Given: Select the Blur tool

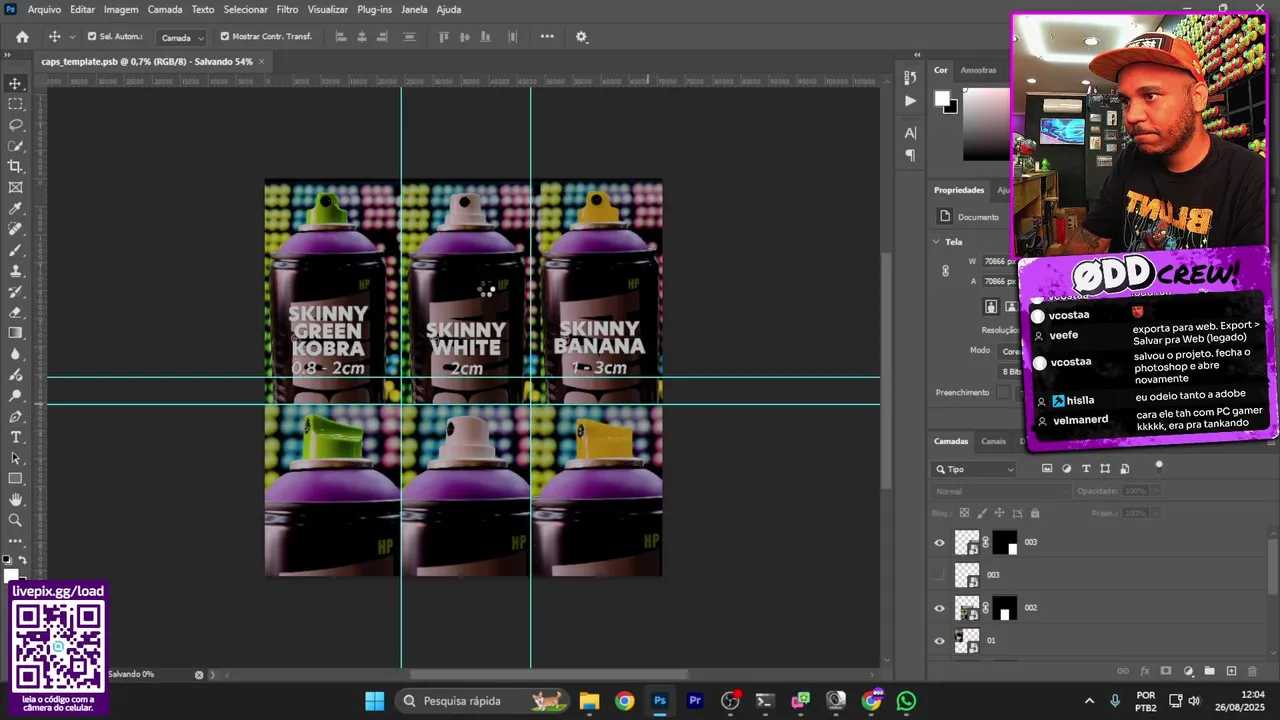Looking at the screenshot, I should (x=15, y=354).
